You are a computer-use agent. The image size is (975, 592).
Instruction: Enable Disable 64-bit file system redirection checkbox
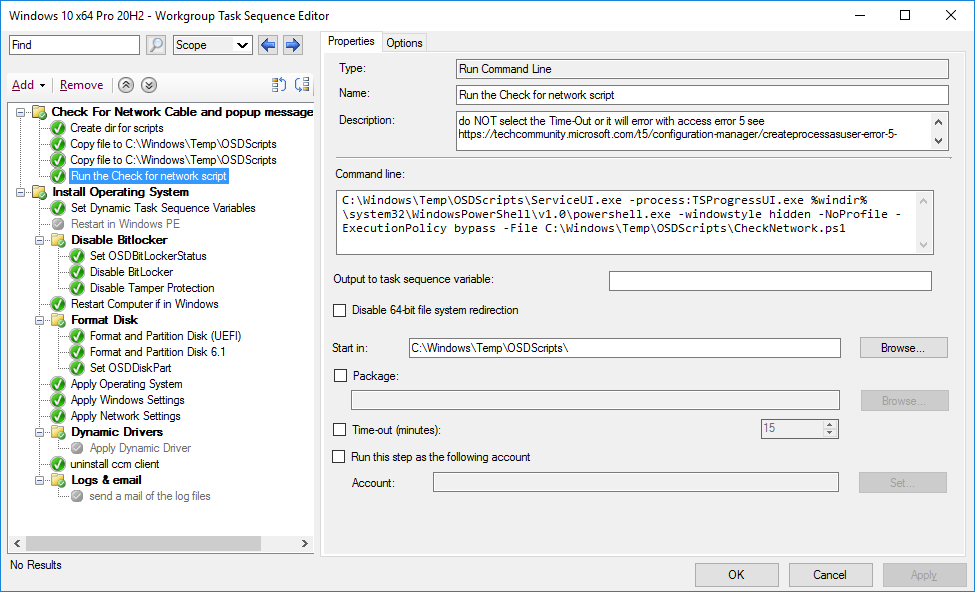click(340, 310)
